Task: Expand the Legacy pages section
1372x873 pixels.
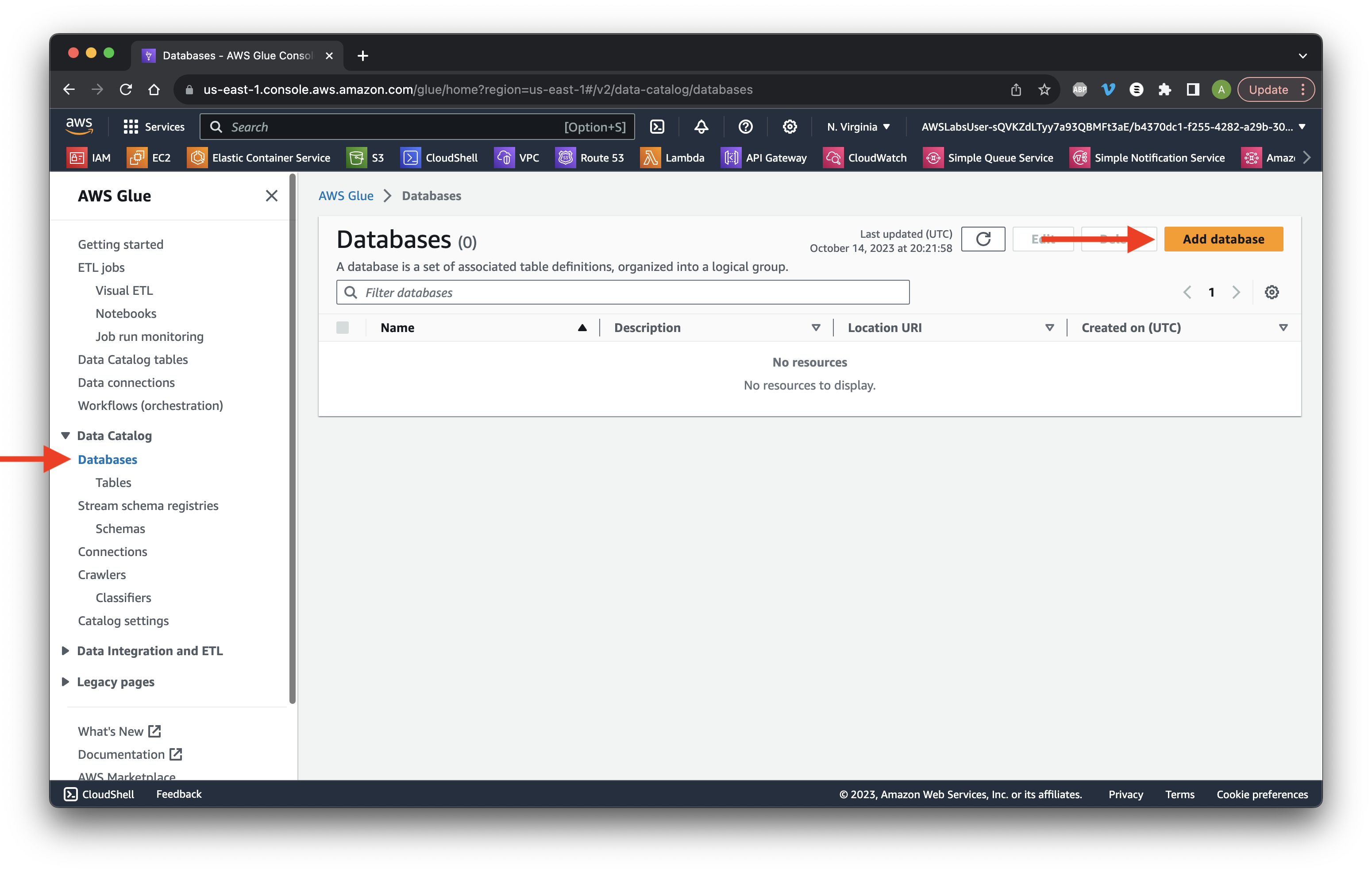Action: pos(66,681)
